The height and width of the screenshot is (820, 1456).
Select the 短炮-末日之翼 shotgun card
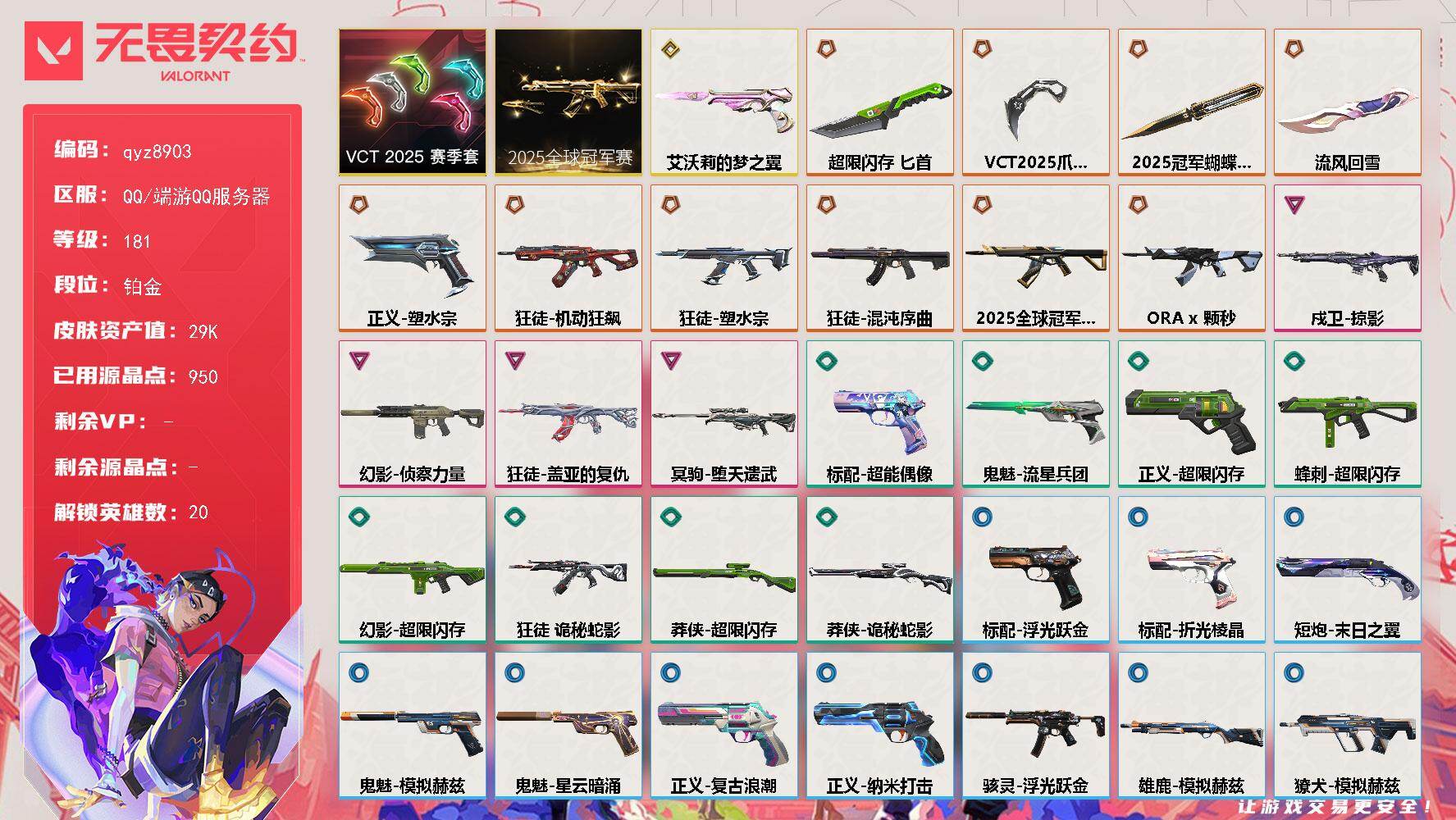(x=1347, y=569)
